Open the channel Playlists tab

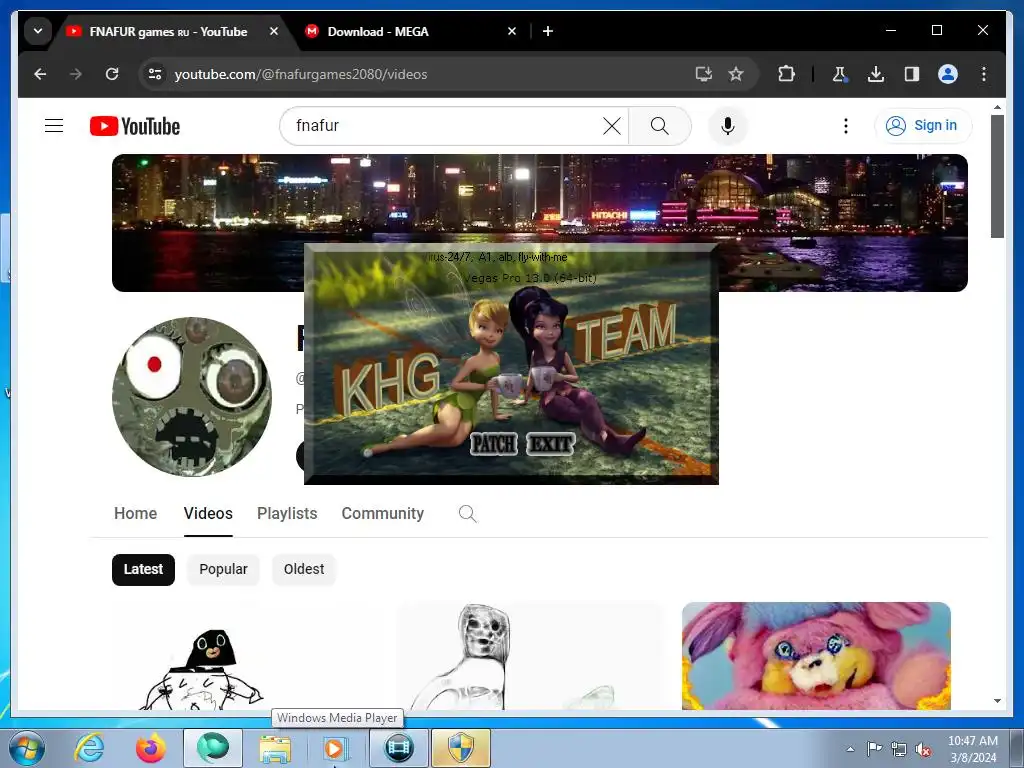click(x=287, y=514)
